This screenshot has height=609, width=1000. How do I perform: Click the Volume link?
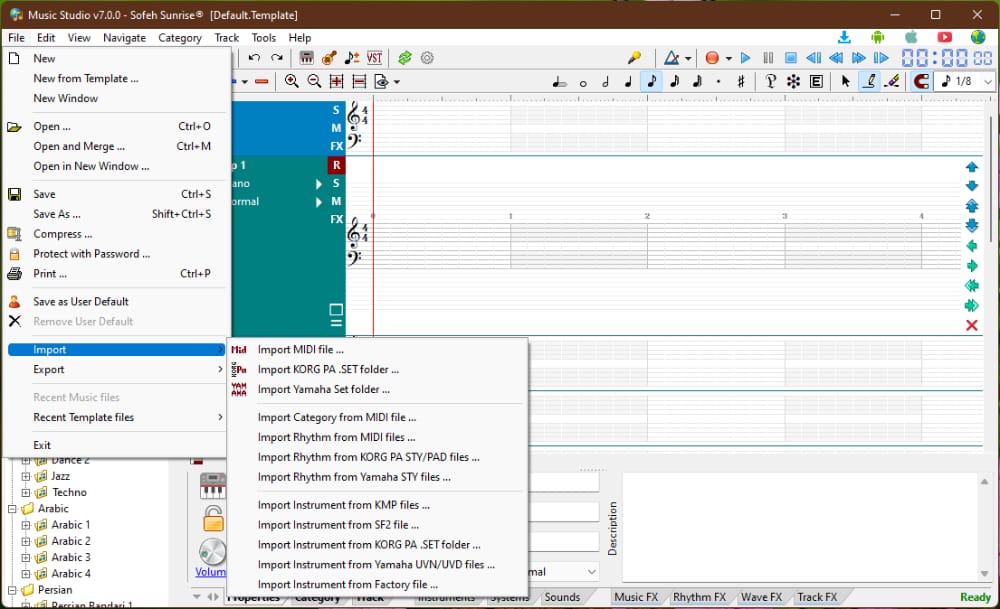pos(210,572)
